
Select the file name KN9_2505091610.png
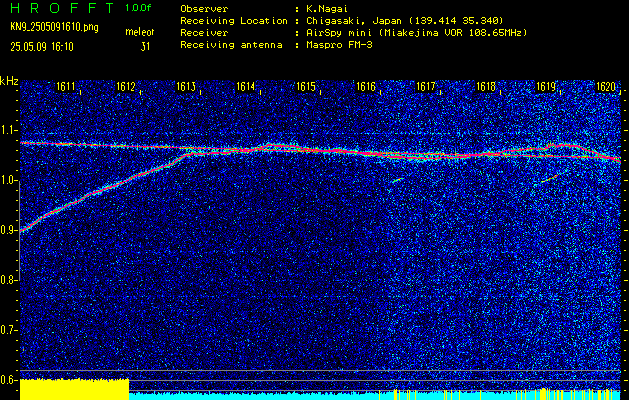54,27
